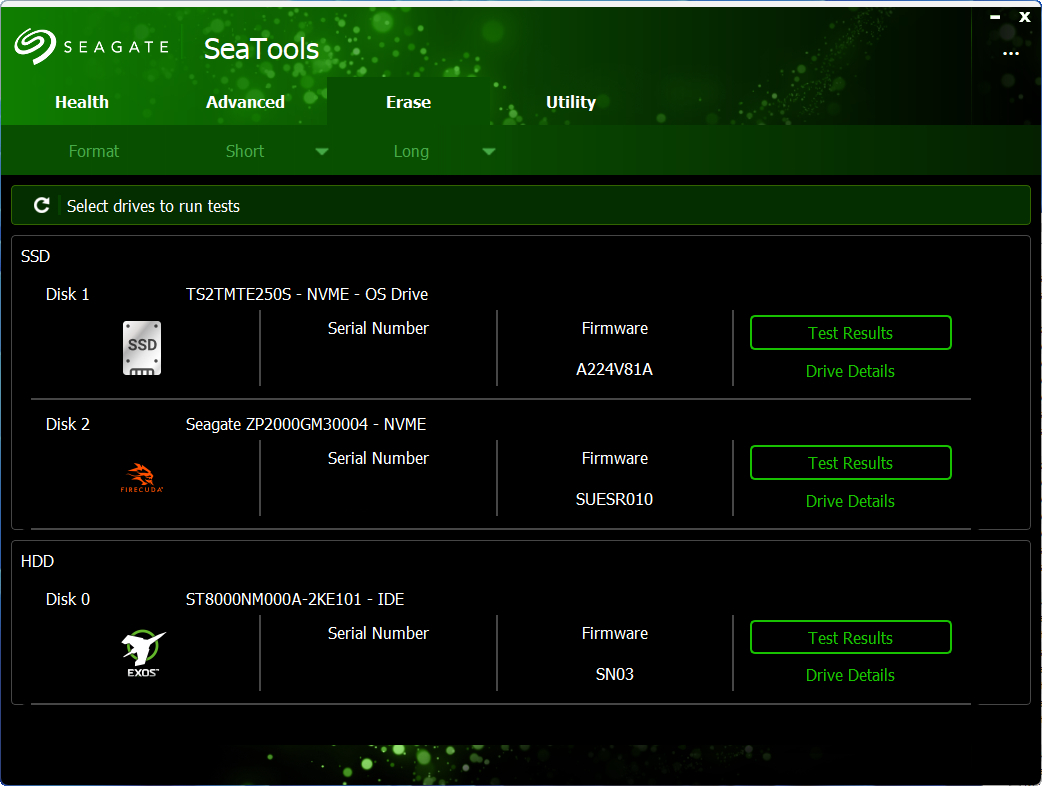This screenshot has width=1042, height=786.
Task: Switch to the Health tab
Action: [x=82, y=102]
